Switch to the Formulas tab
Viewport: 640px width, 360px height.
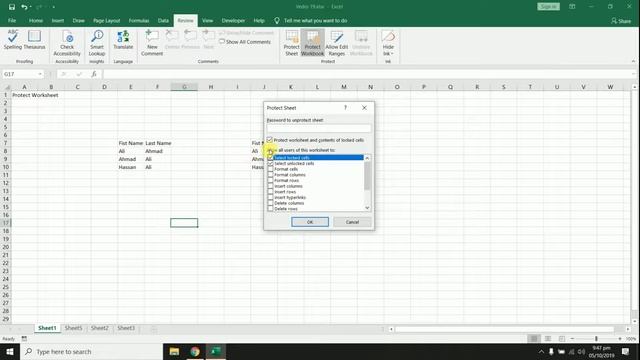point(139,20)
